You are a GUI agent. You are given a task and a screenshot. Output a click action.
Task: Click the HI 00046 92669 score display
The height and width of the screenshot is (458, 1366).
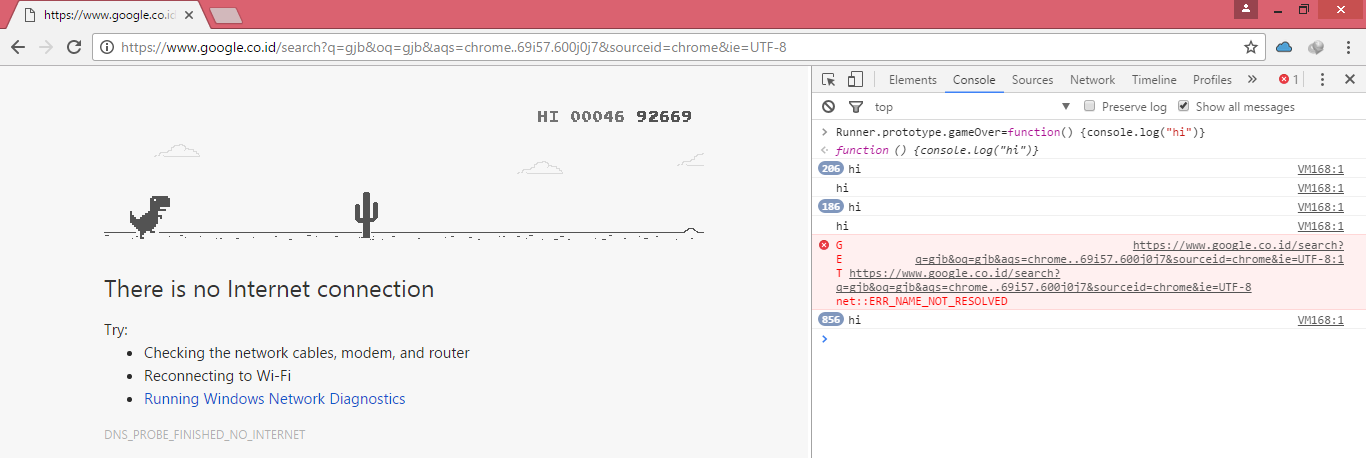(x=614, y=117)
